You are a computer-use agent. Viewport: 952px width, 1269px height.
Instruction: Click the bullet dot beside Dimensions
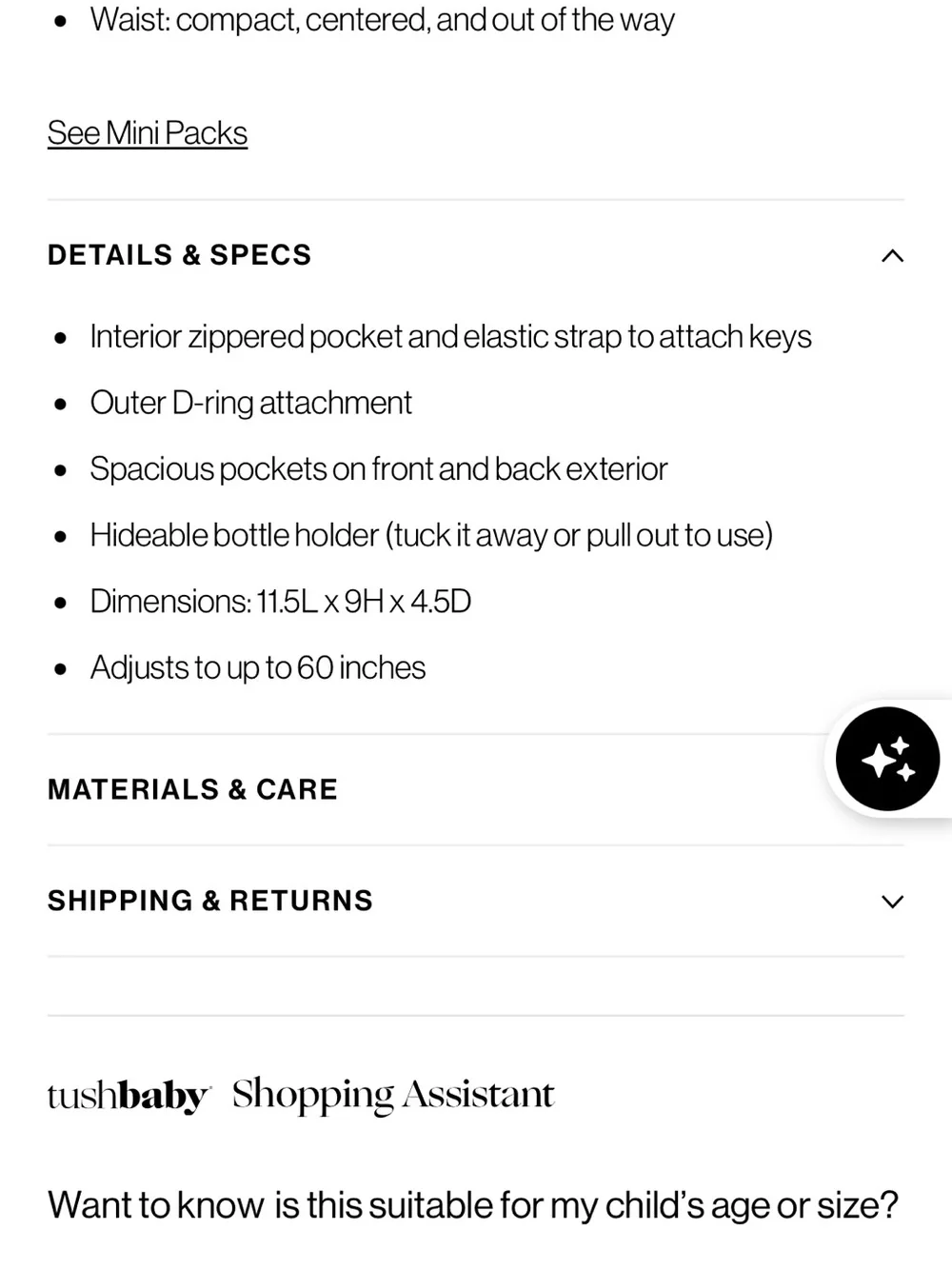pos(61,603)
